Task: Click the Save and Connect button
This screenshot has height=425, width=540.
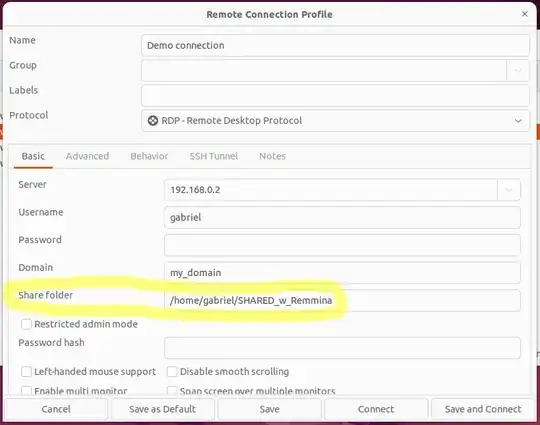Action: [x=483, y=409]
